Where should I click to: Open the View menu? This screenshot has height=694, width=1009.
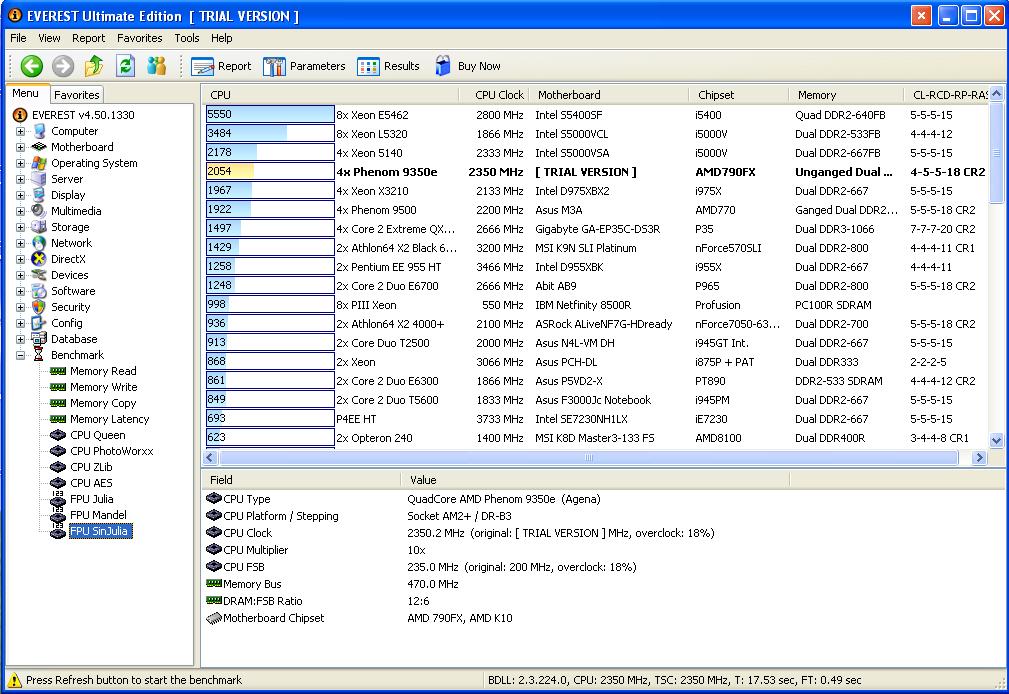click(x=49, y=38)
